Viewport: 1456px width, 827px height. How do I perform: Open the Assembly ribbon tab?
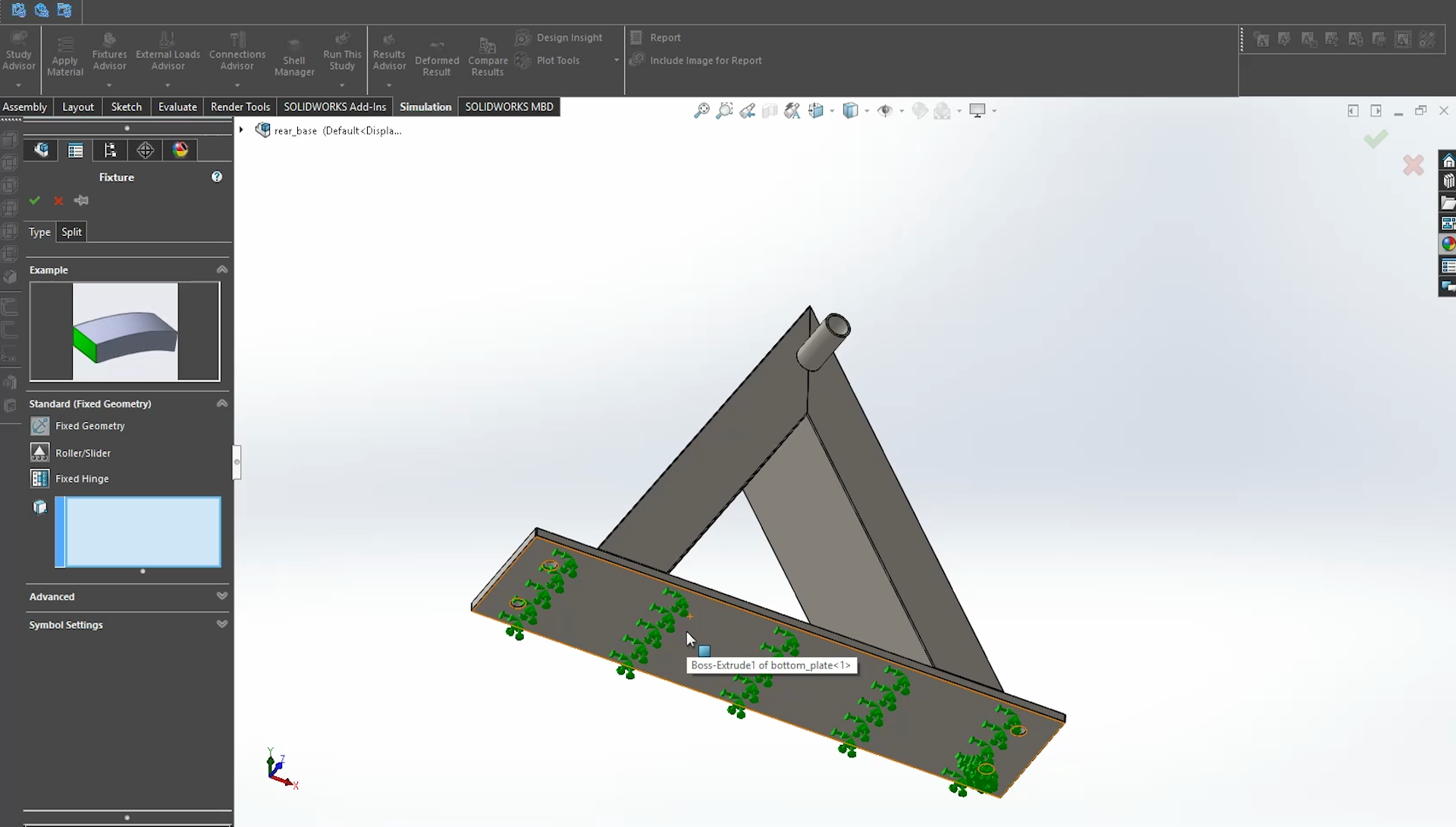[24, 107]
